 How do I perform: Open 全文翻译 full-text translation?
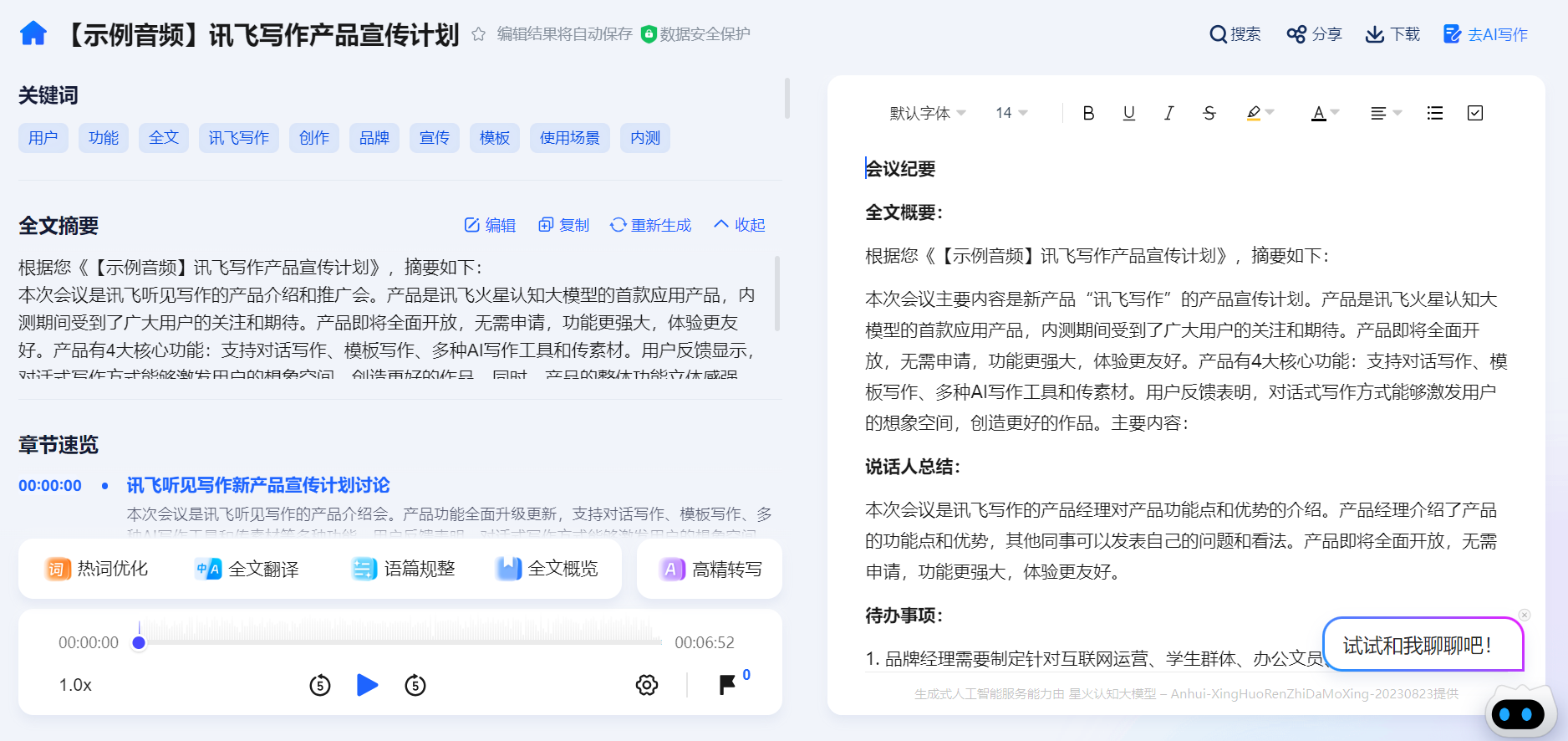247,569
